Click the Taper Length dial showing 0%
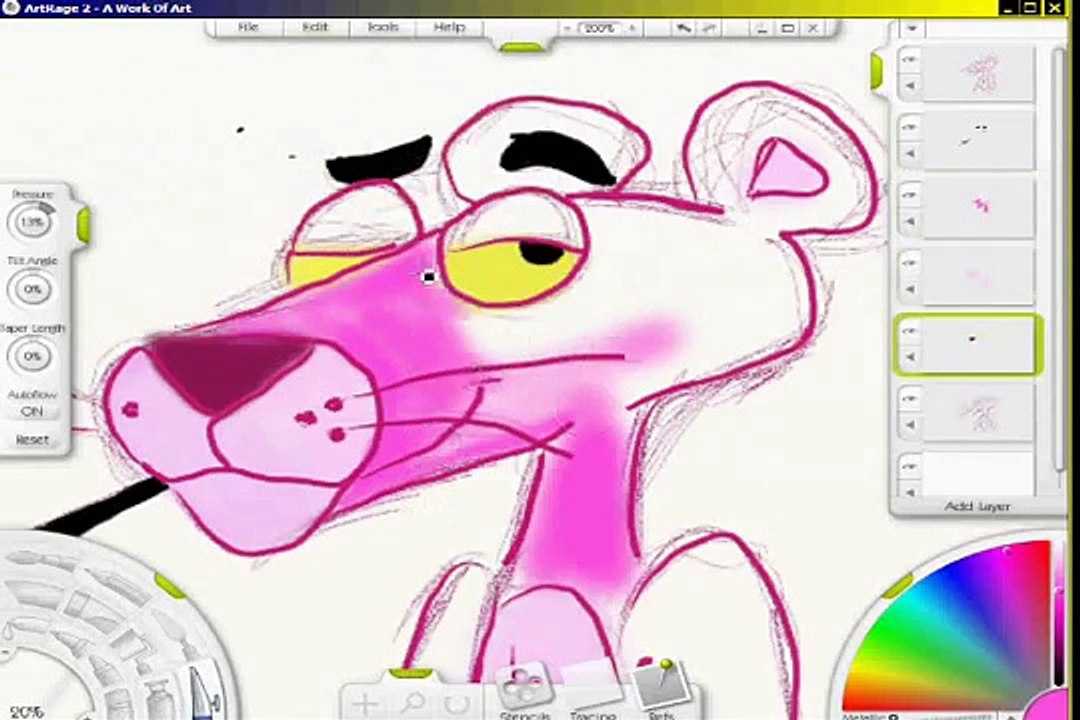1080x720 pixels. tap(32, 356)
